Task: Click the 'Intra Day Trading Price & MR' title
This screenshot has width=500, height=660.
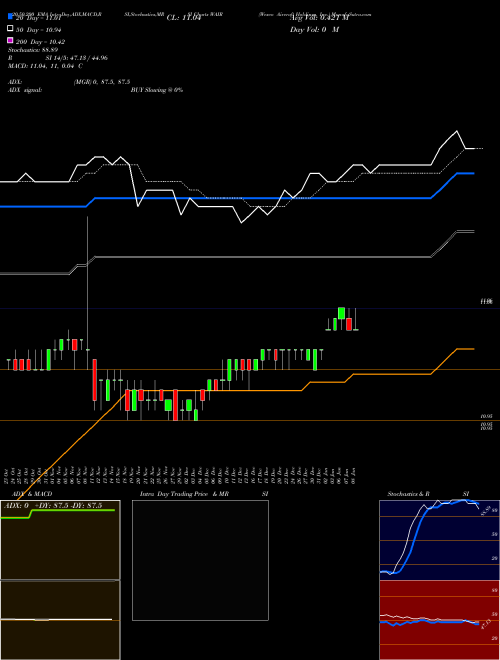Action: 184,494
